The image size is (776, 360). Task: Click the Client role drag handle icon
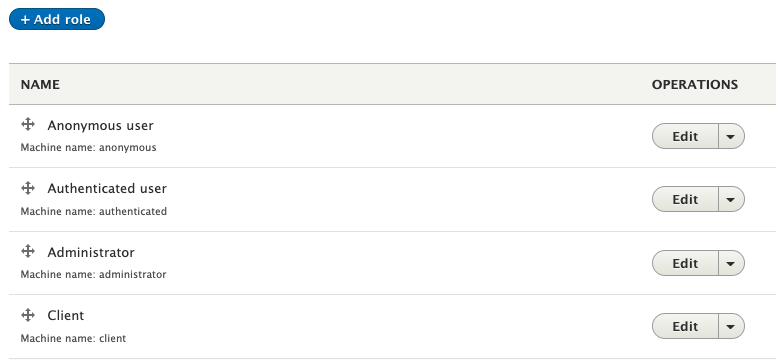28,314
